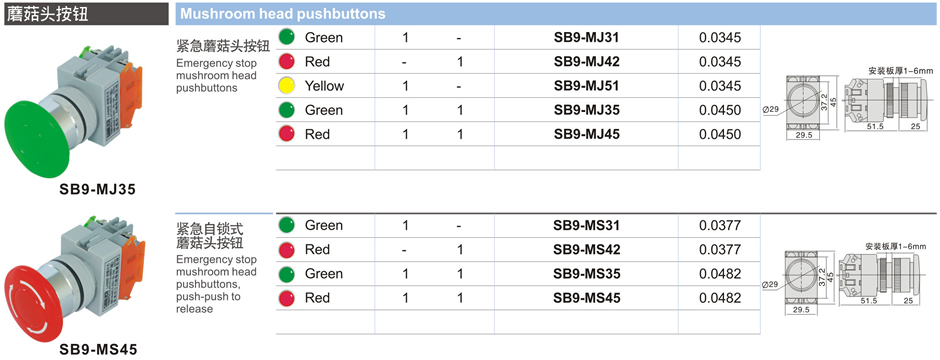
Task: Select the red dot beside SB9-MJ42
Action: pyautogui.click(x=287, y=62)
